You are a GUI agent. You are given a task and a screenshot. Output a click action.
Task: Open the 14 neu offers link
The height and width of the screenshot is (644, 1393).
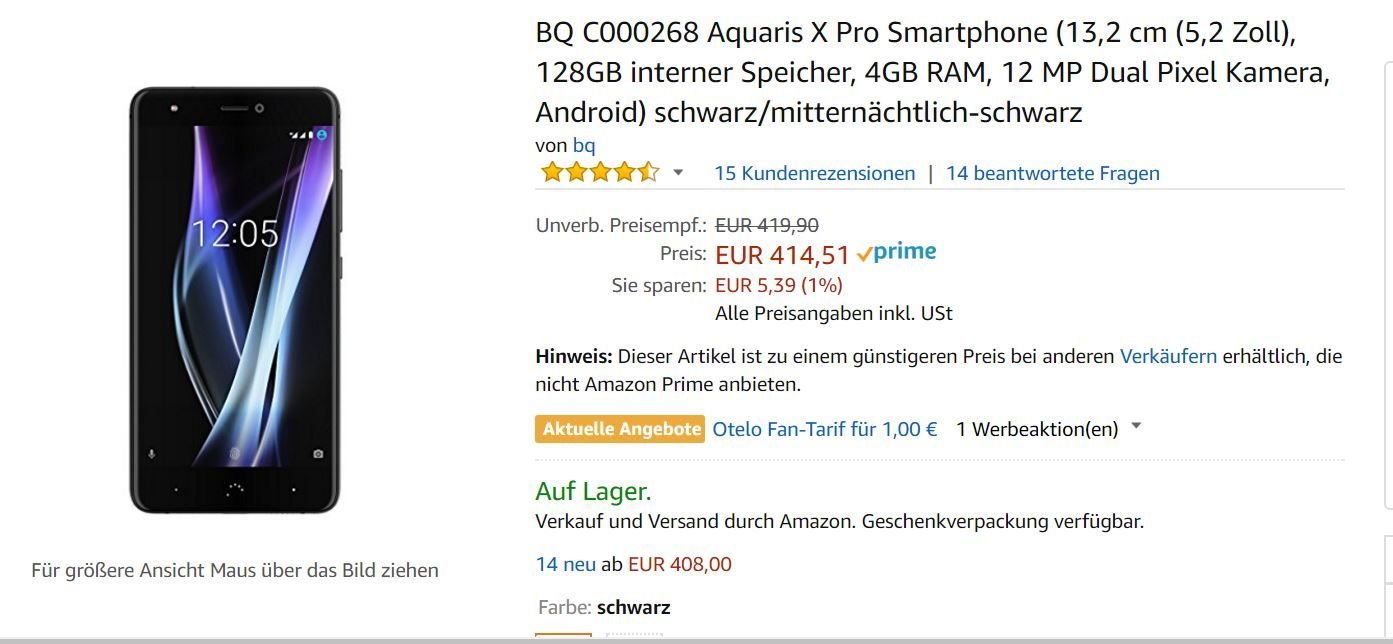click(x=566, y=564)
